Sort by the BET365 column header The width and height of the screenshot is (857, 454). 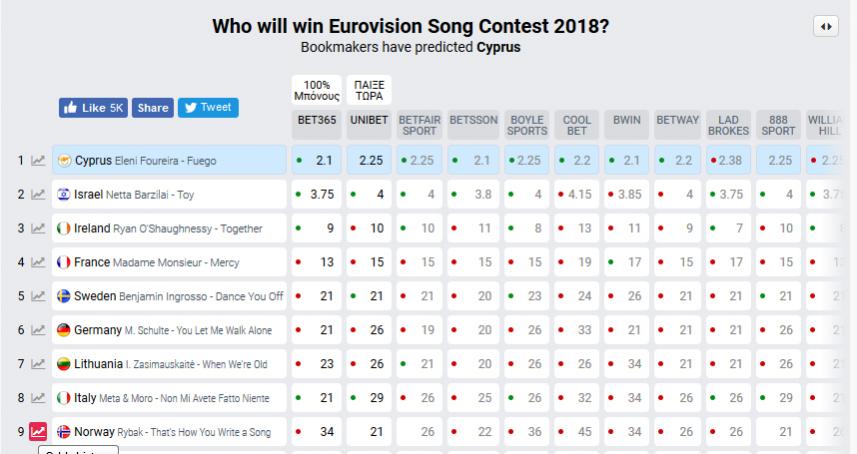coord(316,119)
